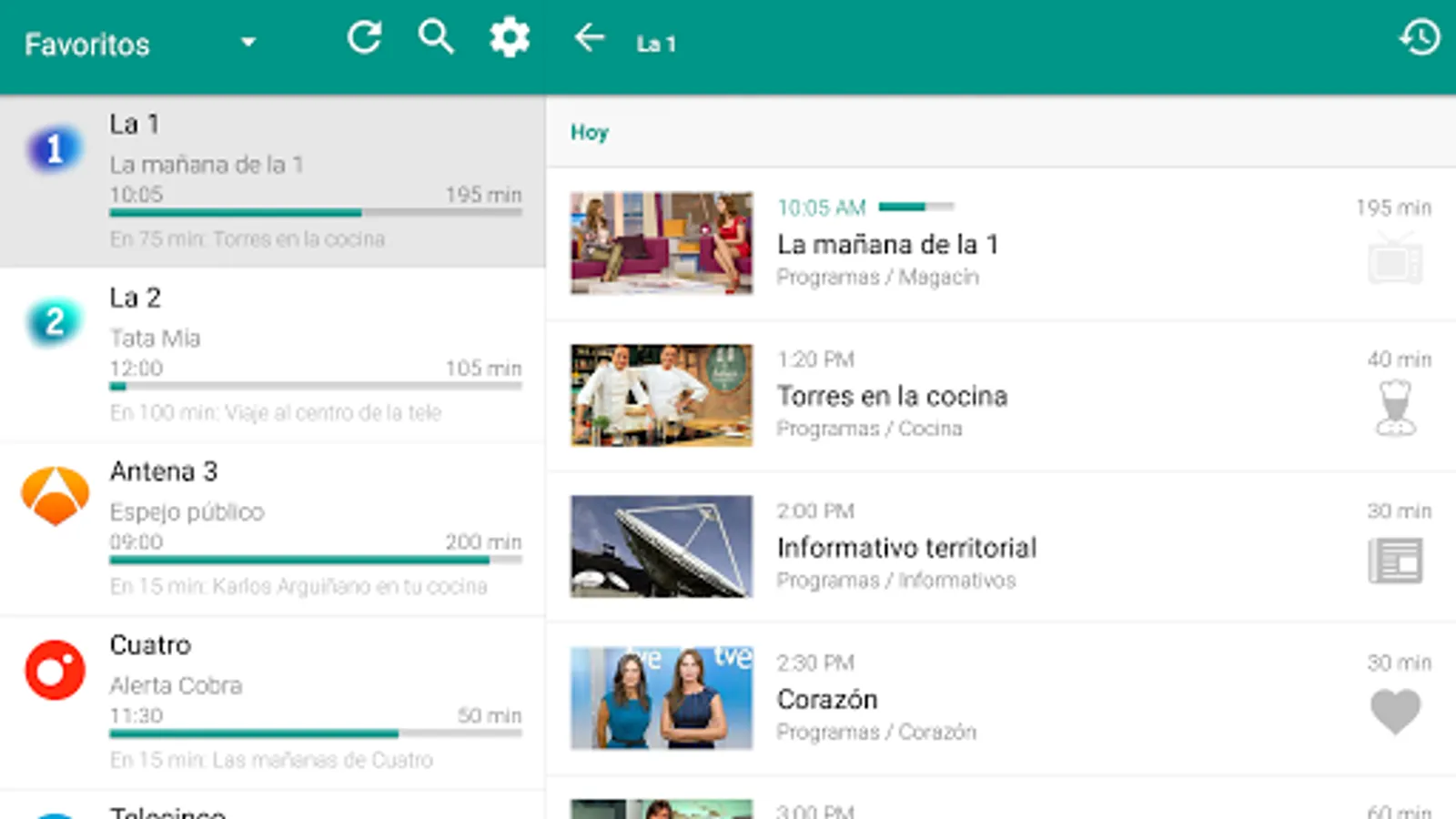Screen dimensions: 1456x819
Task: Click the 10:05 AM start time
Action: pyautogui.click(x=822, y=207)
